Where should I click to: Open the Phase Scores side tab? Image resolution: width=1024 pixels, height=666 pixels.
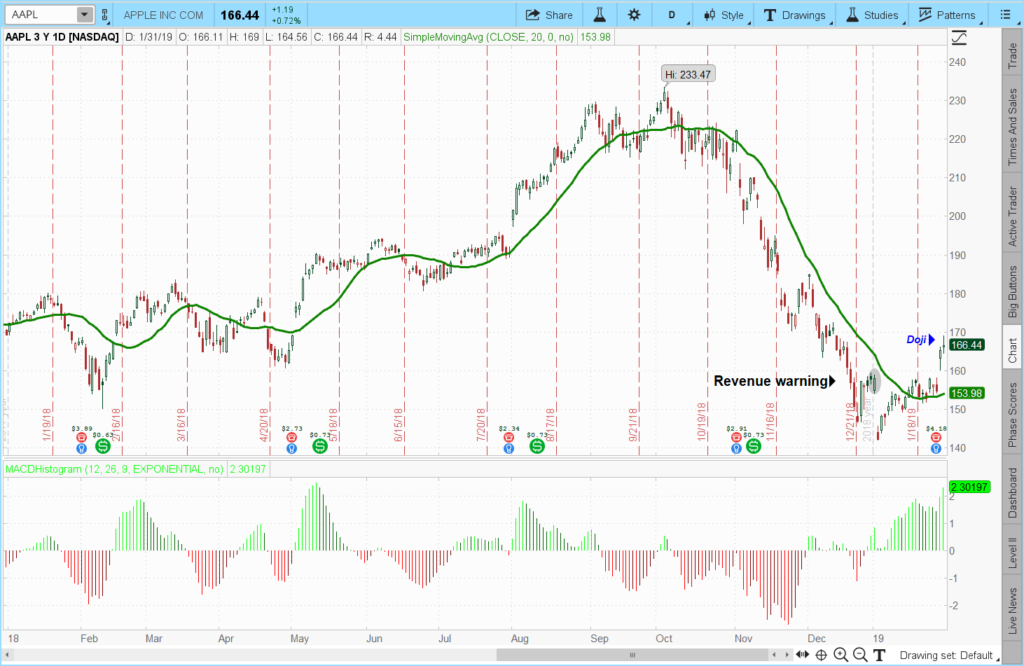(x=1012, y=415)
